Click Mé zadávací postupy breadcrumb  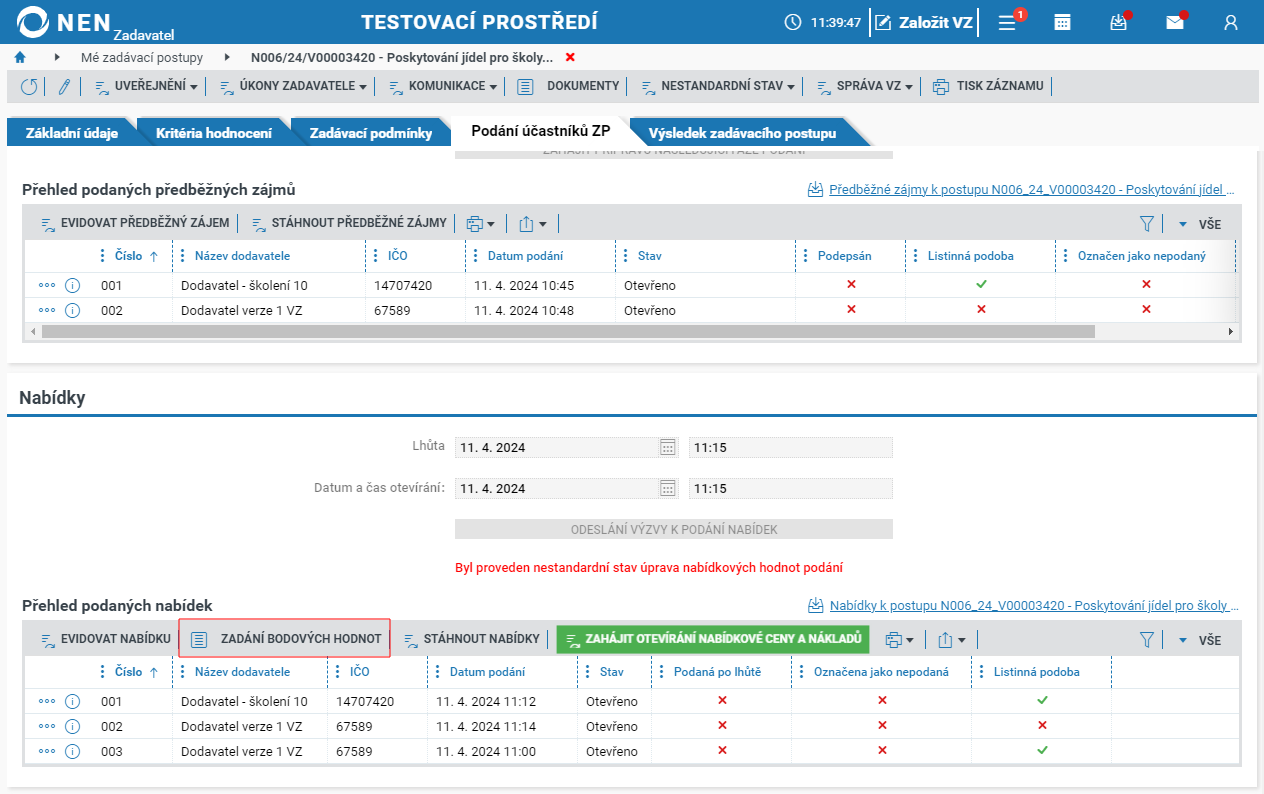142,58
